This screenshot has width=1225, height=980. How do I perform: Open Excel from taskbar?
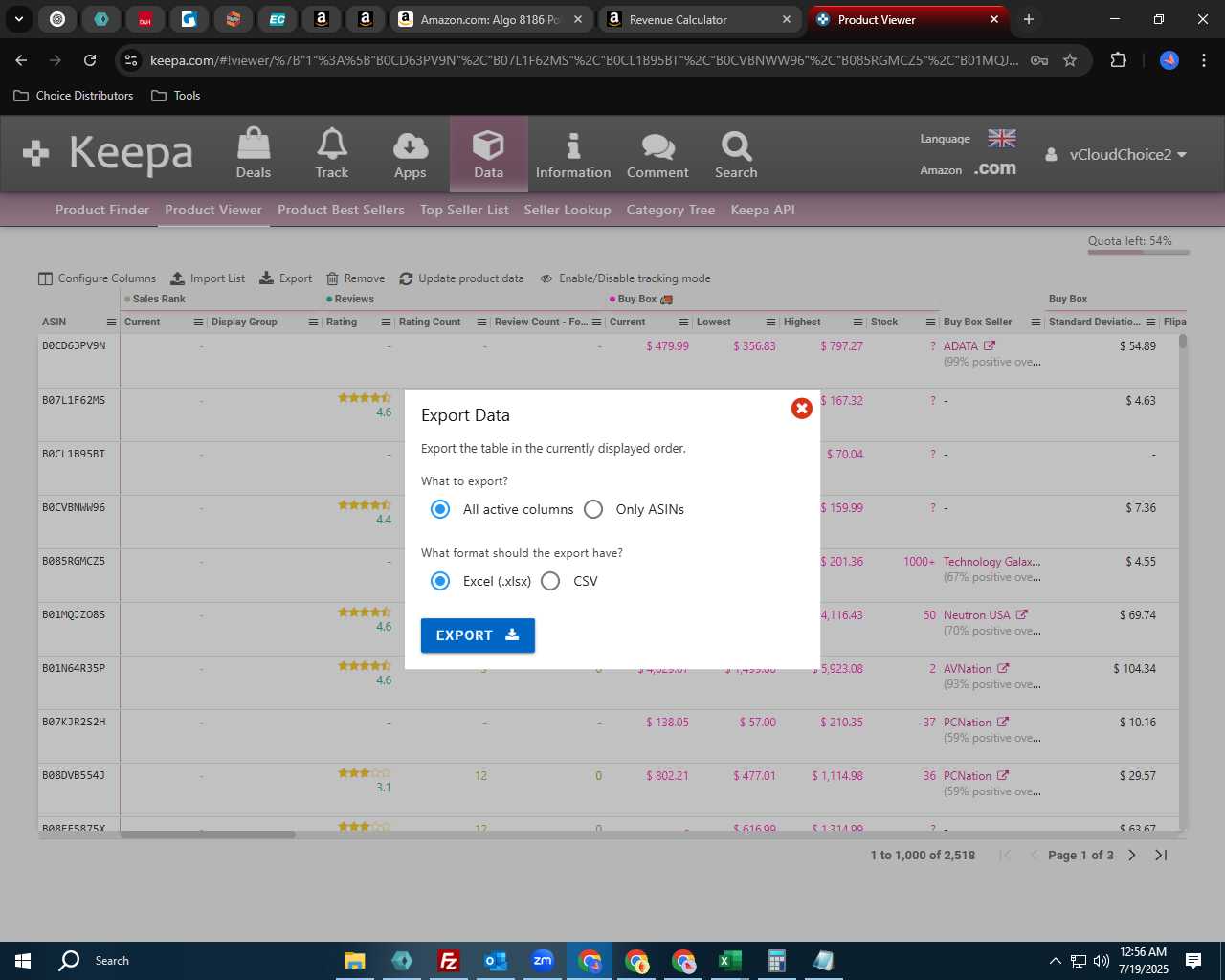[729, 960]
